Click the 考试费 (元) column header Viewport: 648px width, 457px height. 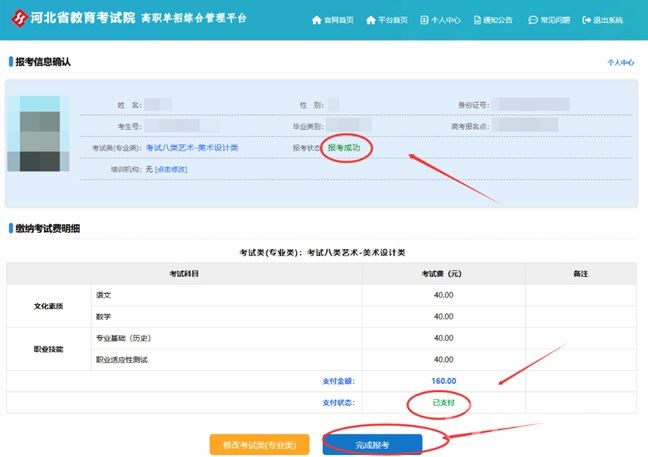pyautogui.click(x=444, y=274)
